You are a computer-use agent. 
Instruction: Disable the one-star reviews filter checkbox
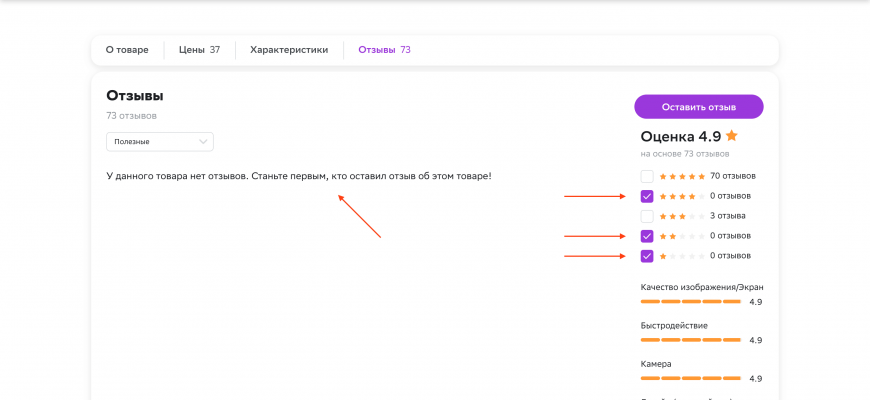[x=647, y=256]
